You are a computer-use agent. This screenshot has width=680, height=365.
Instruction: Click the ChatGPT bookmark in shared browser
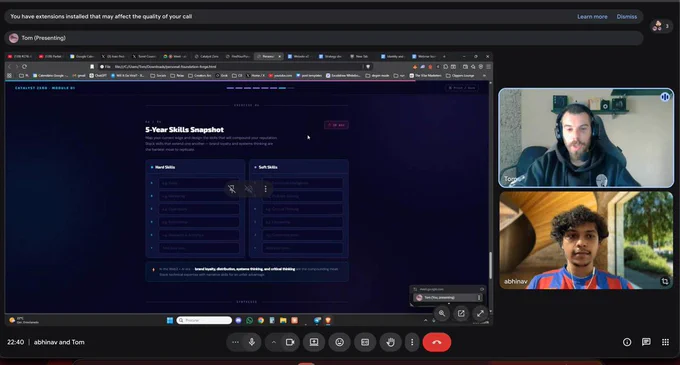coord(98,75)
